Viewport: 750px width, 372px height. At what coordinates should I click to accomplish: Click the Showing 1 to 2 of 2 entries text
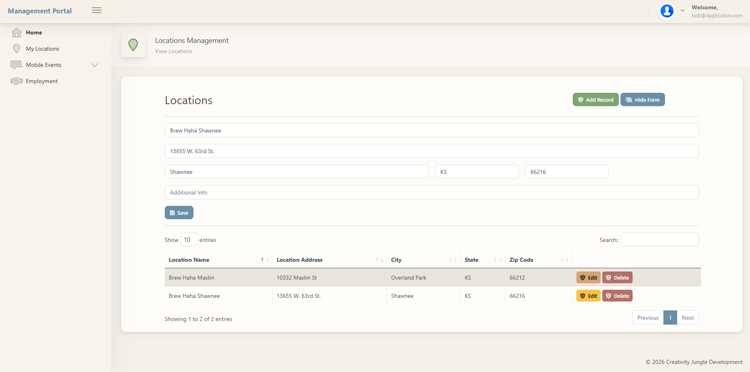coord(199,319)
